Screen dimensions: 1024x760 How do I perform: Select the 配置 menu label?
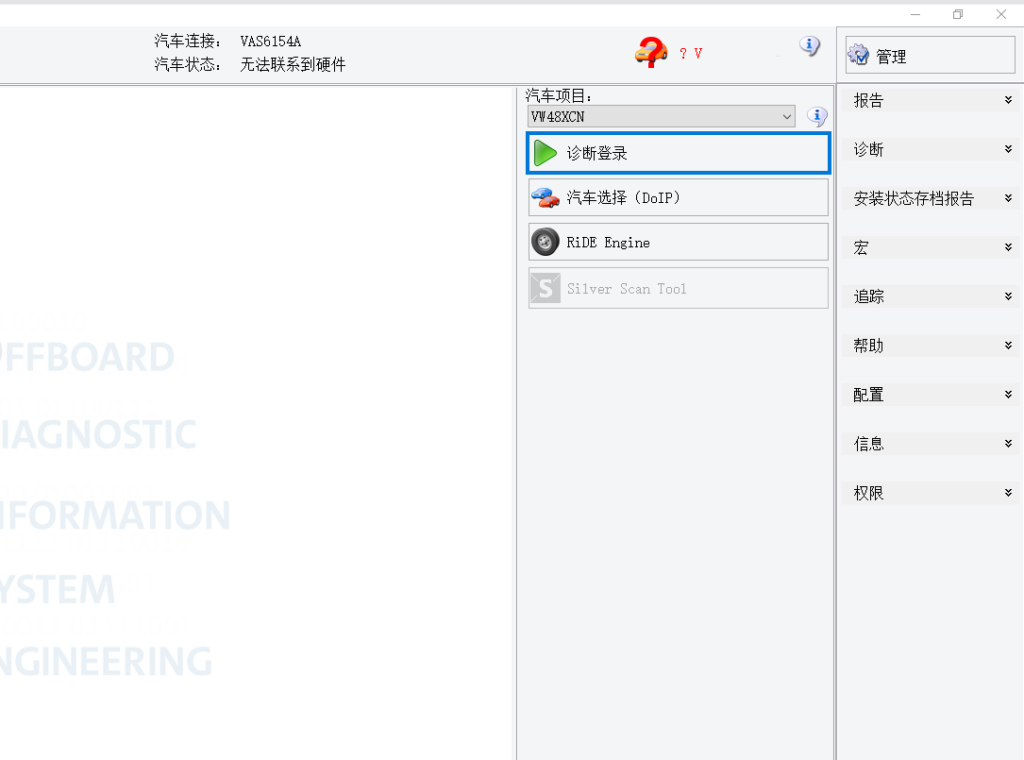[869, 394]
